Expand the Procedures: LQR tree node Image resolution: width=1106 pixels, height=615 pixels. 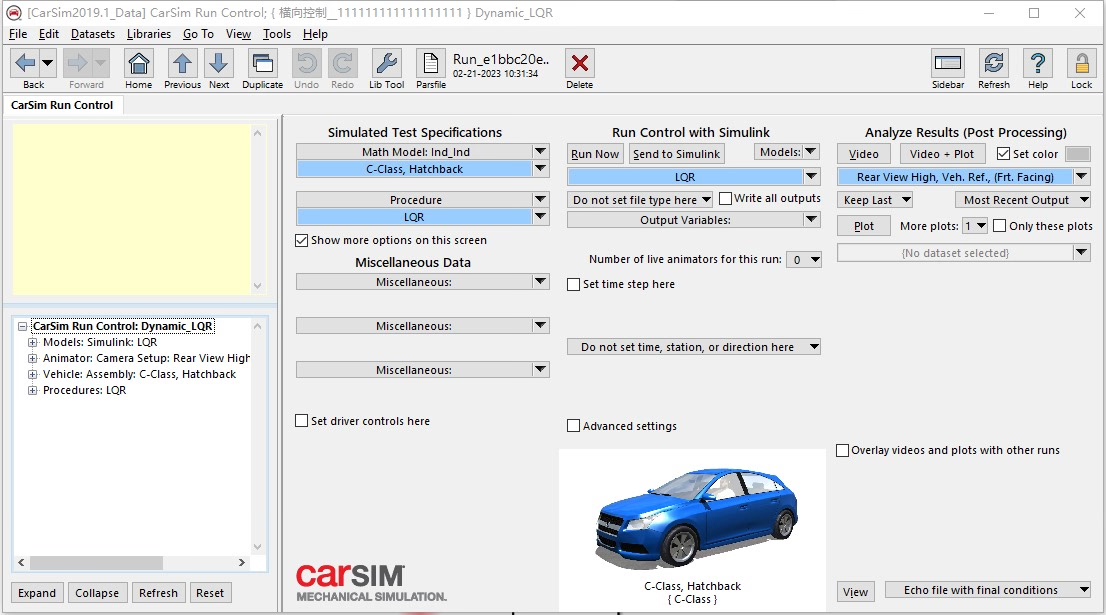32,391
